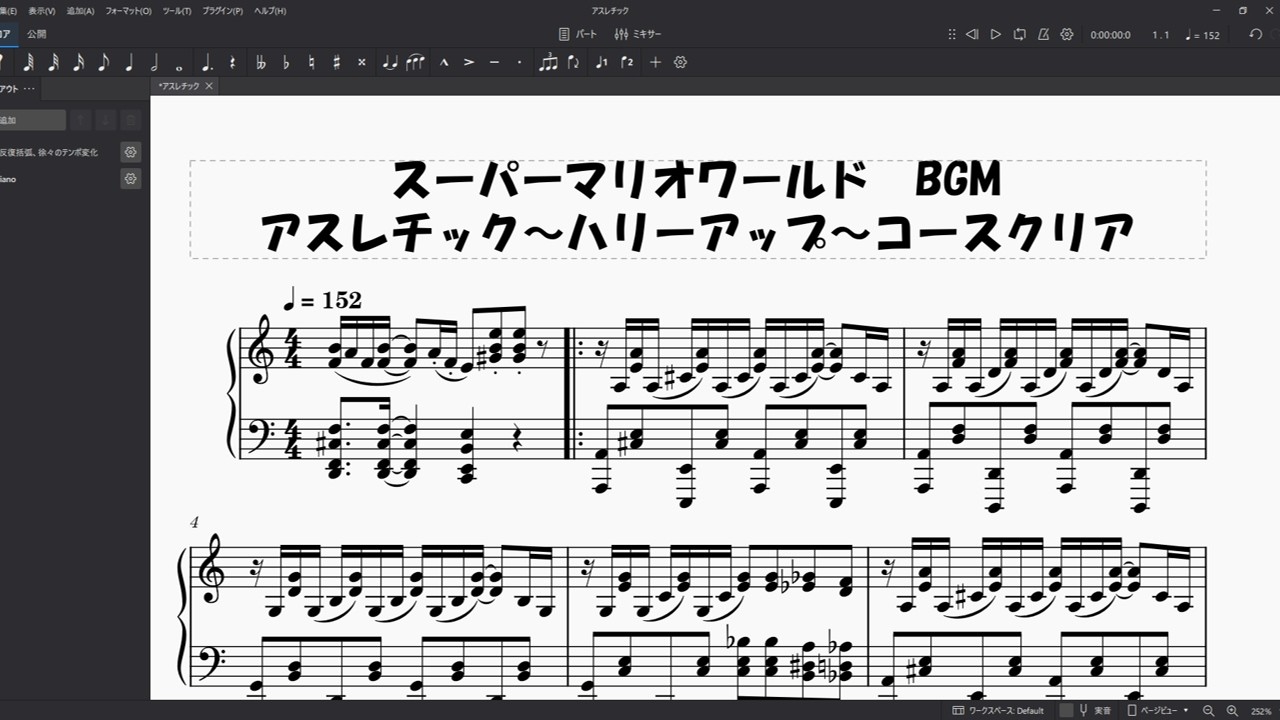Apply double flat accidental
1280x720 pixels.
[x=261, y=62]
